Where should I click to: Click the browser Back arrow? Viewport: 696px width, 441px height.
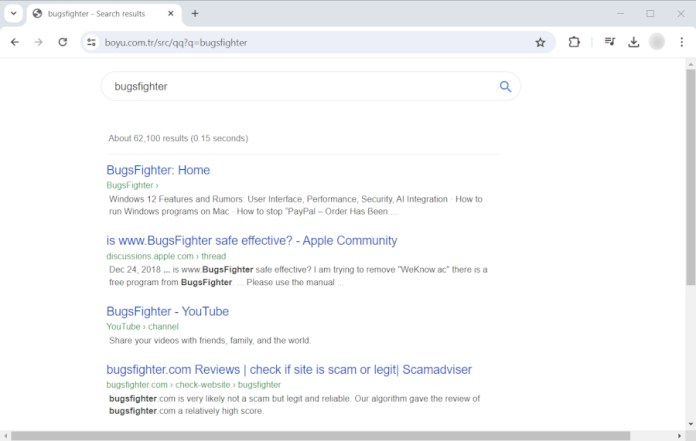tap(15, 42)
